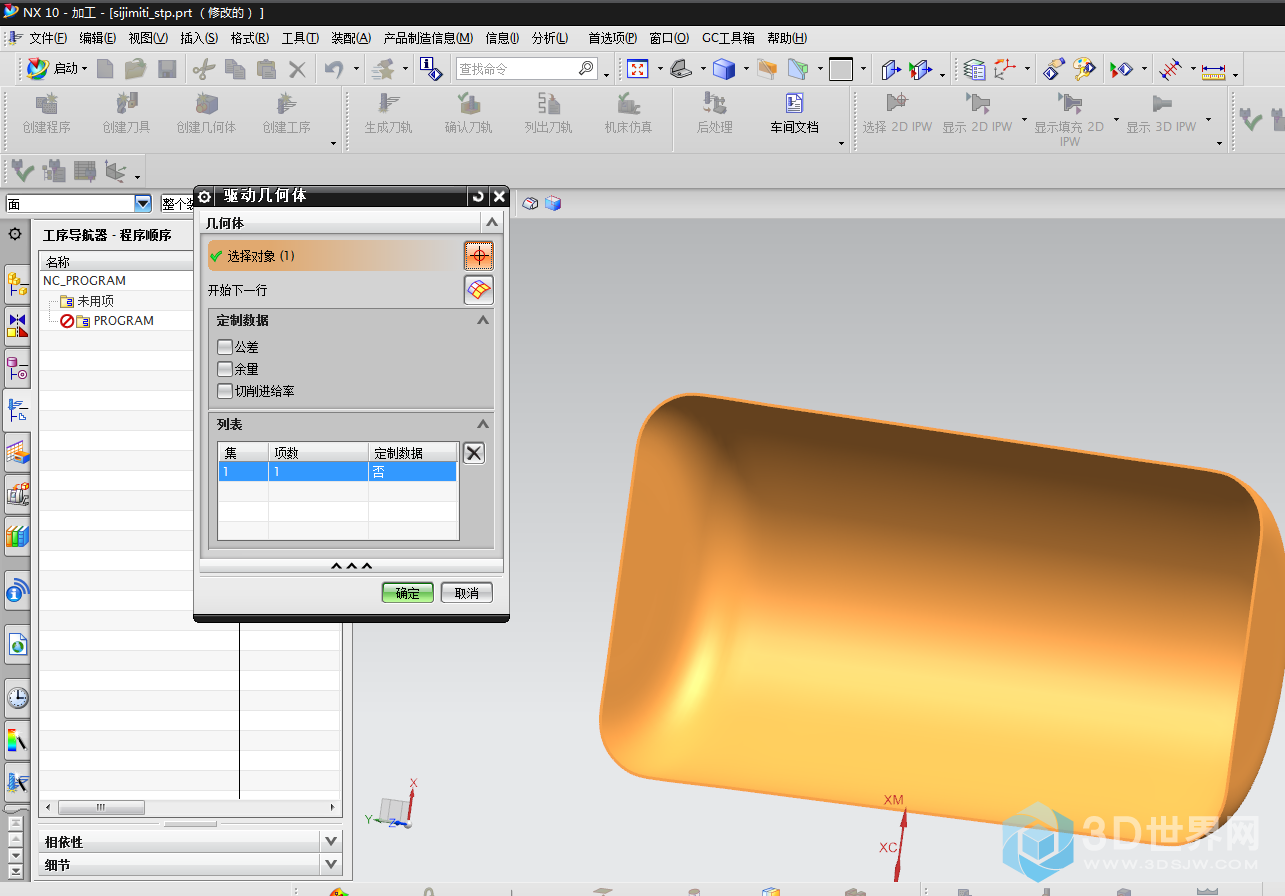Open the Web Browser sidebar icon
Image resolution: width=1285 pixels, height=896 pixels.
tap(17, 645)
